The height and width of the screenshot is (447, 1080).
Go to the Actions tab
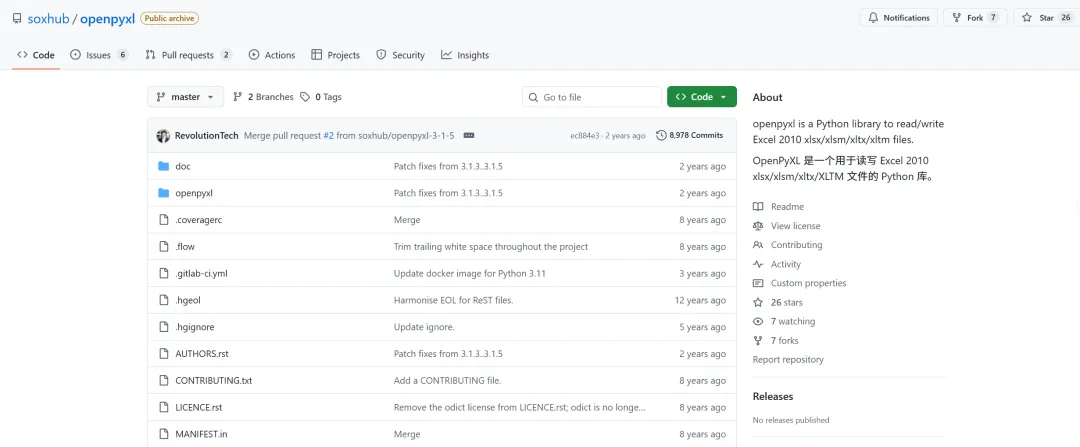click(x=272, y=55)
